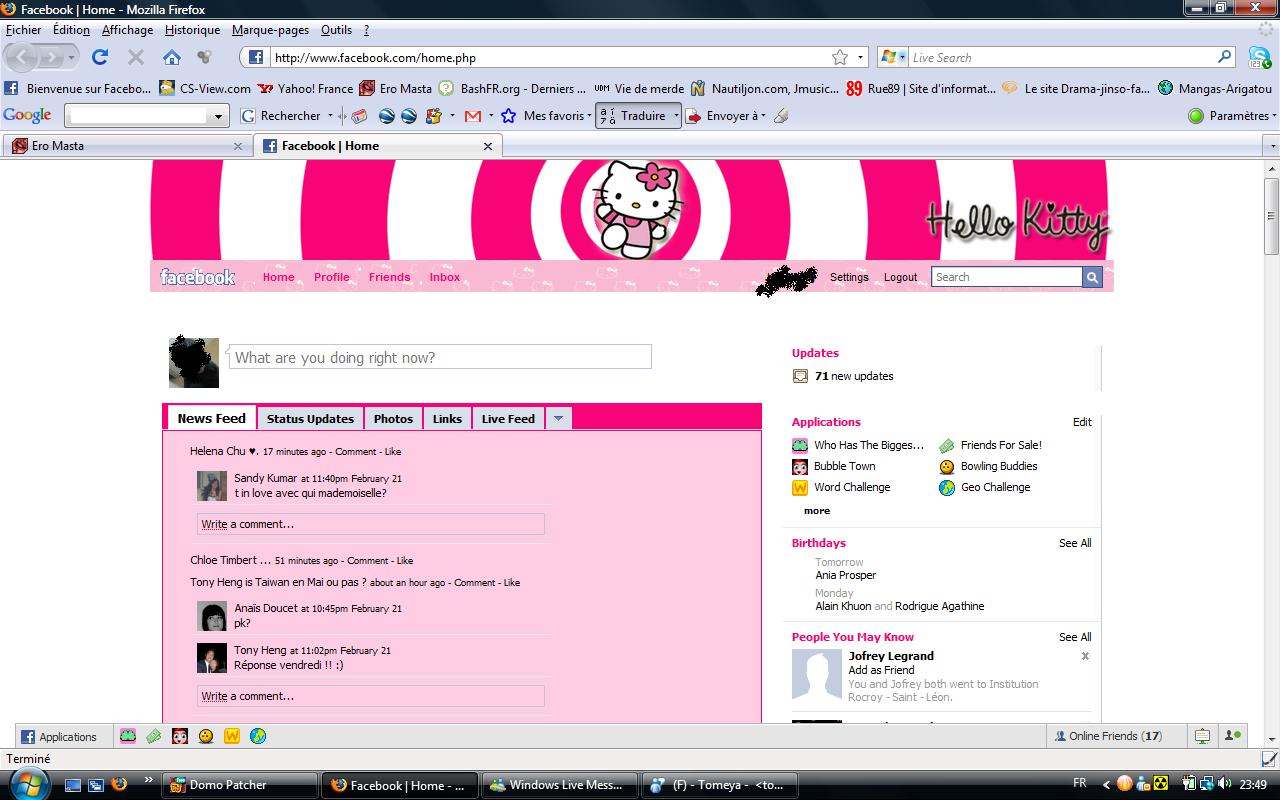
Task: Open the Inbox link
Action: [x=445, y=277]
